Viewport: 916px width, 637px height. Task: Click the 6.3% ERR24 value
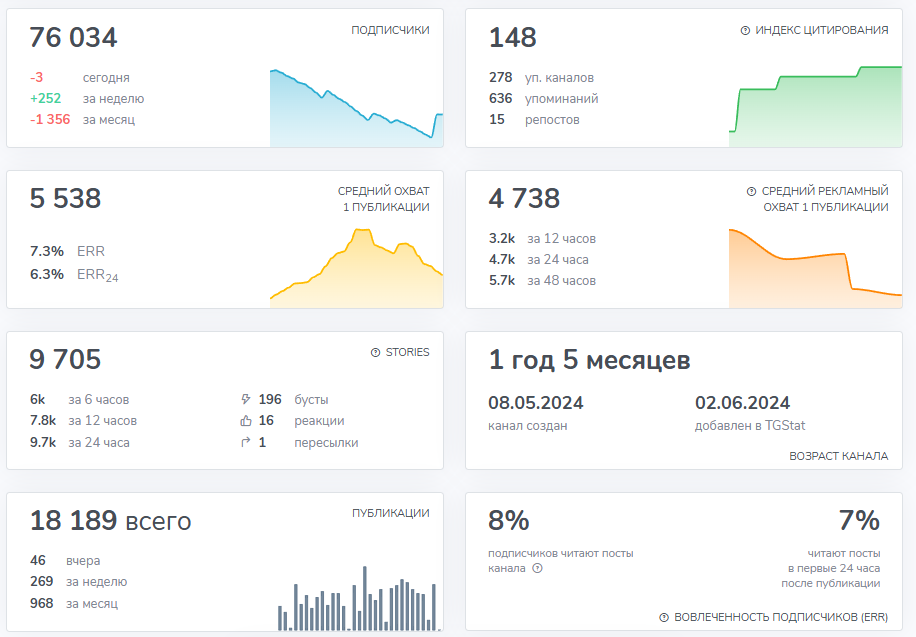tap(47, 274)
